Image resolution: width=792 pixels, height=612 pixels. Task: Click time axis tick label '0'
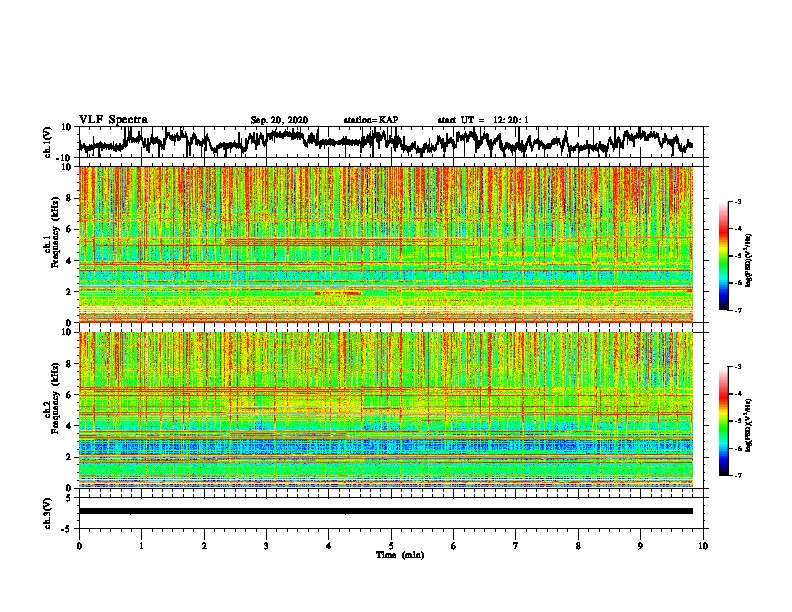(x=79, y=546)
